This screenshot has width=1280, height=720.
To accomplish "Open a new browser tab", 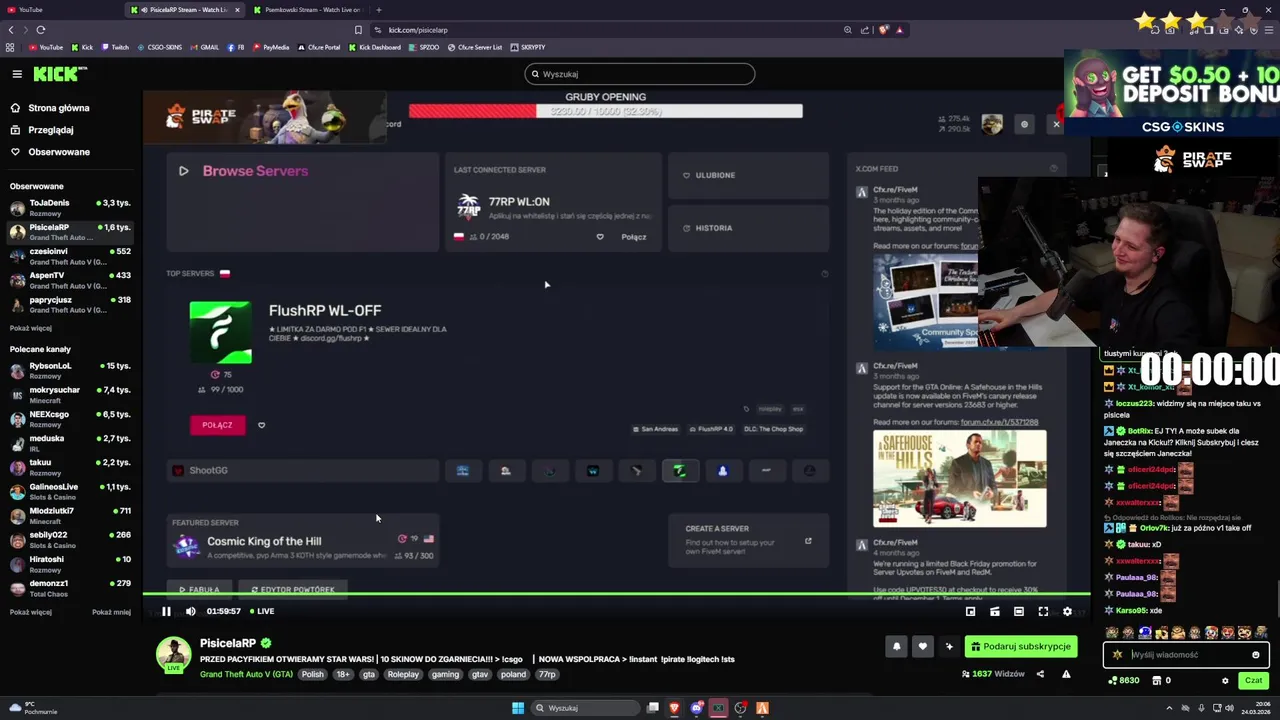I will point(378,10).
